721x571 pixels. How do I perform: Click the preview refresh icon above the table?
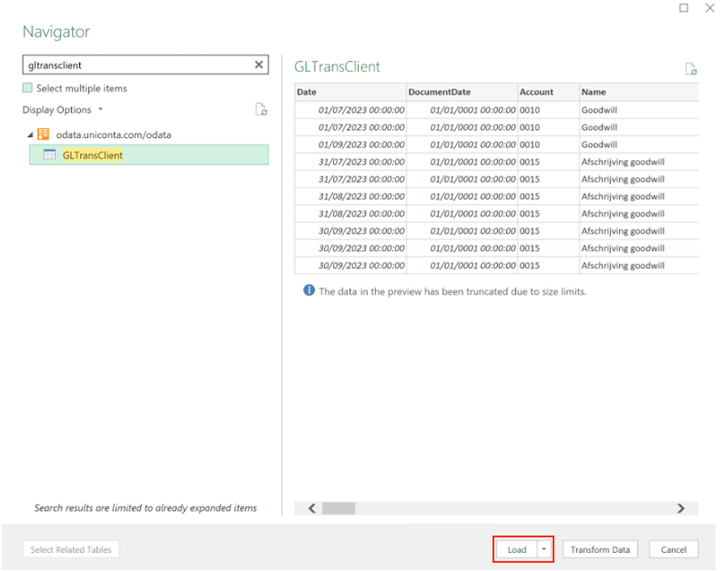point(690,69)
